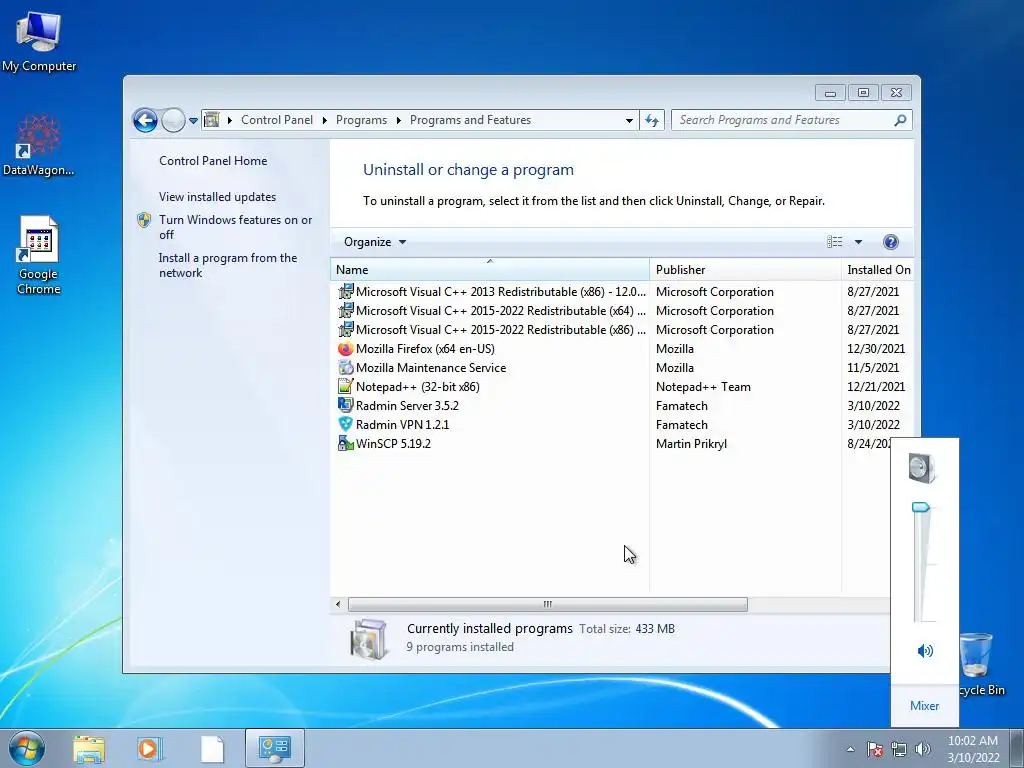Select the Google Chrome desktop shortcut
Screen dimensions: 1024x768
(39, 255)
